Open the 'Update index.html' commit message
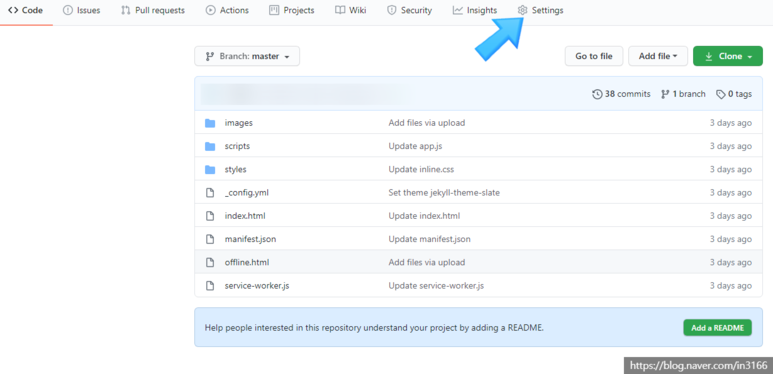Screen dimensions: 773x374 pos(424,216)
